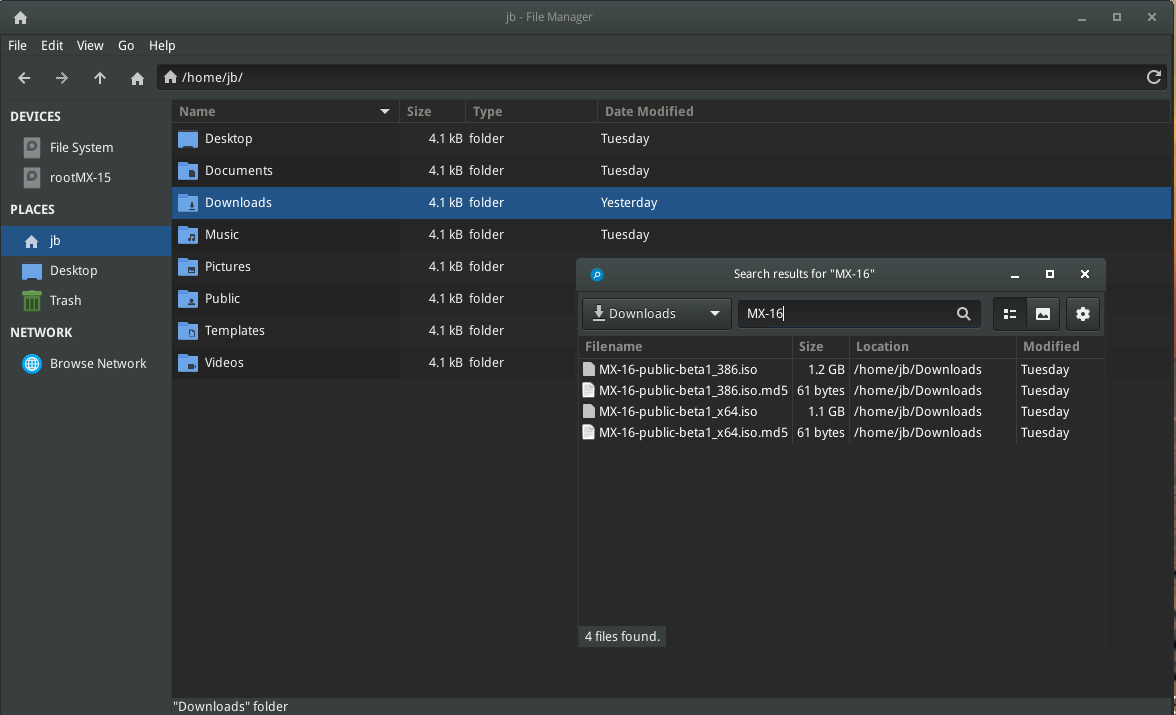Click the Public folder icon
This screenshot has width=1176, height=715.
(x=188, y=299)
